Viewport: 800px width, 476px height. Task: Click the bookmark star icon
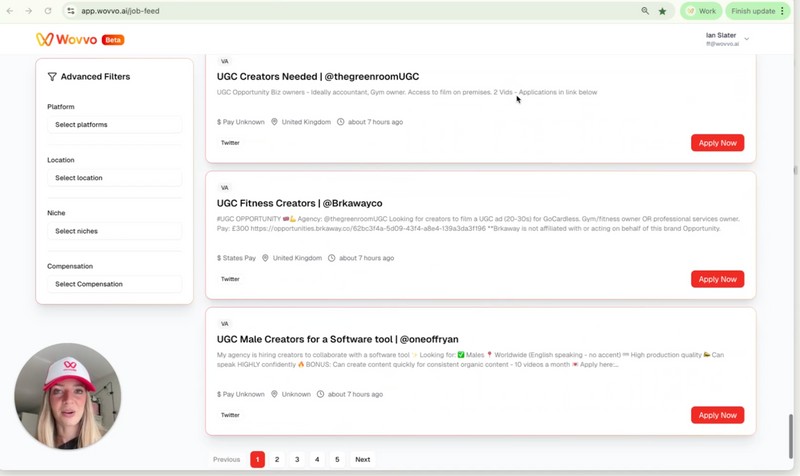[x=662, y=11]
